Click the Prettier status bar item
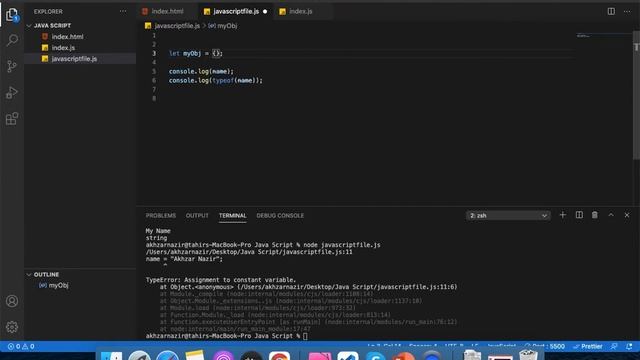This screenshot has height=360, width=640. [588, 347]
